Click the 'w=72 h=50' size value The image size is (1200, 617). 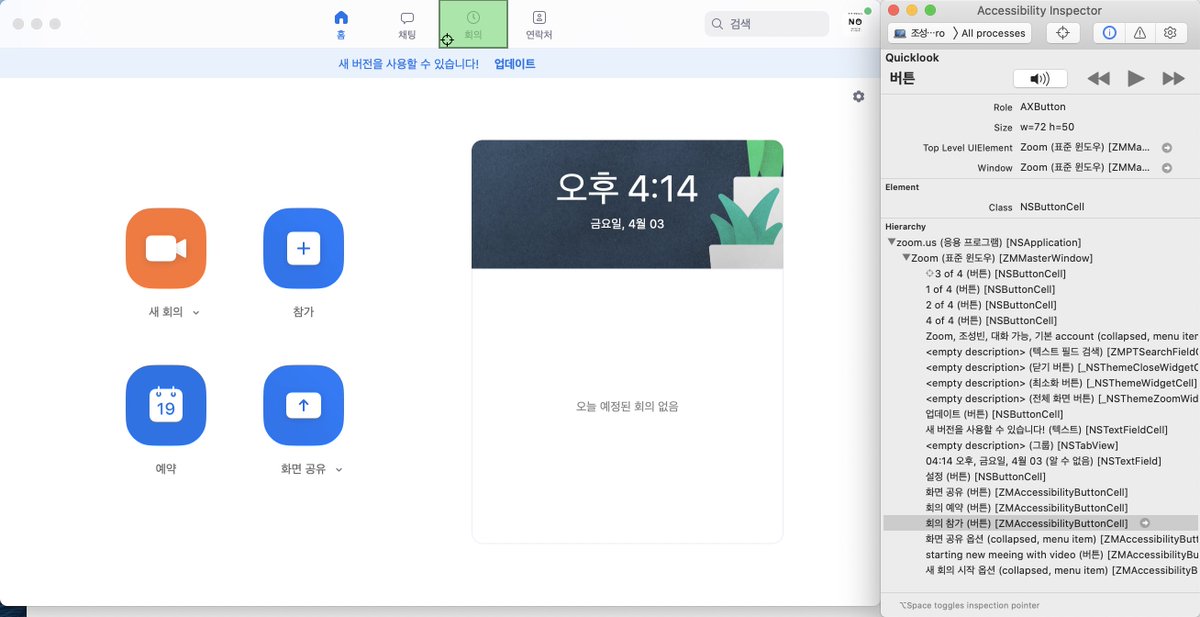point(1047,128)
